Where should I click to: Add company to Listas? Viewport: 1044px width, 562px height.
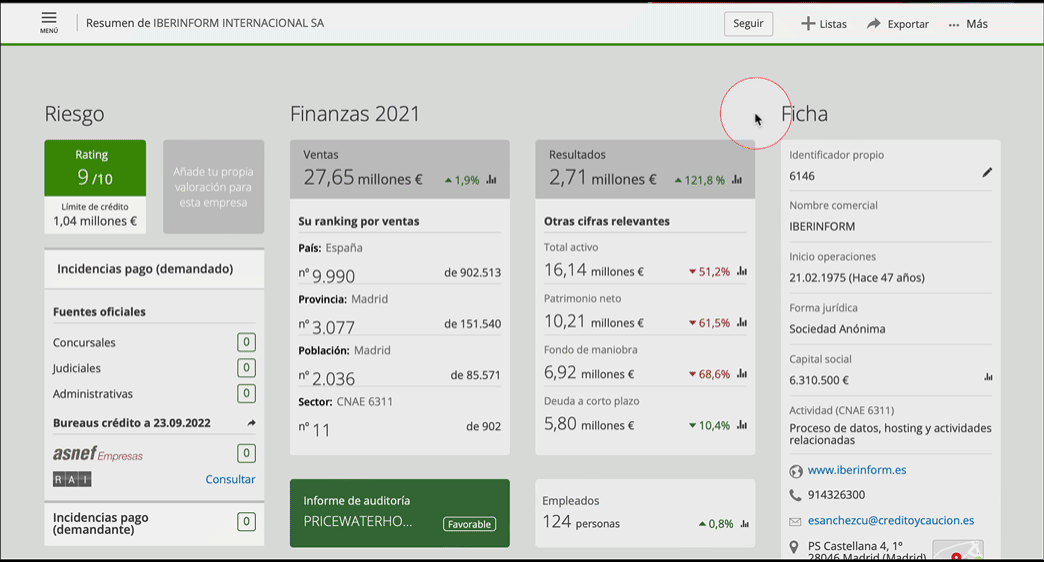(824, 23)
